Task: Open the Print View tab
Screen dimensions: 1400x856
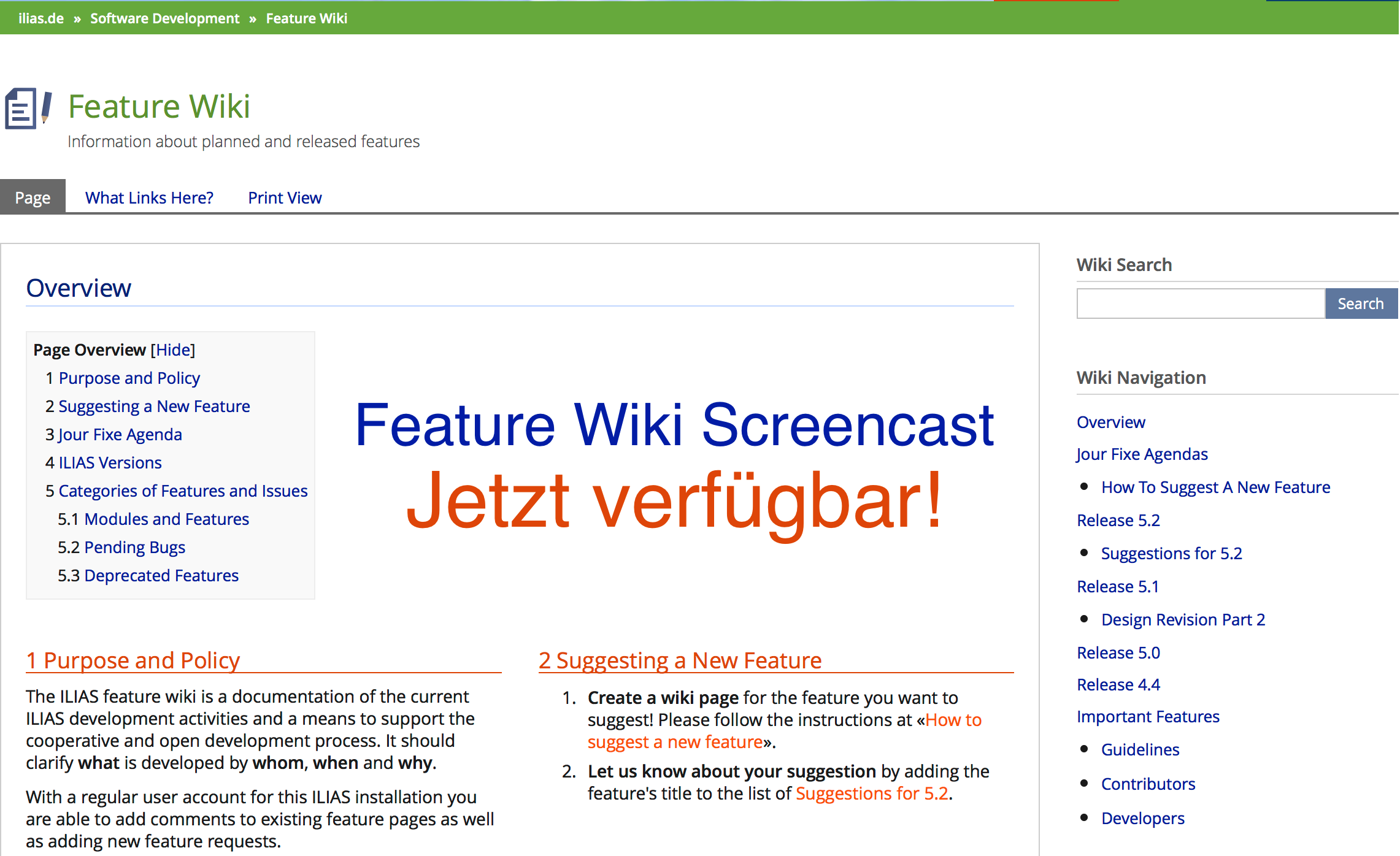Action: (x=285, y=197)
